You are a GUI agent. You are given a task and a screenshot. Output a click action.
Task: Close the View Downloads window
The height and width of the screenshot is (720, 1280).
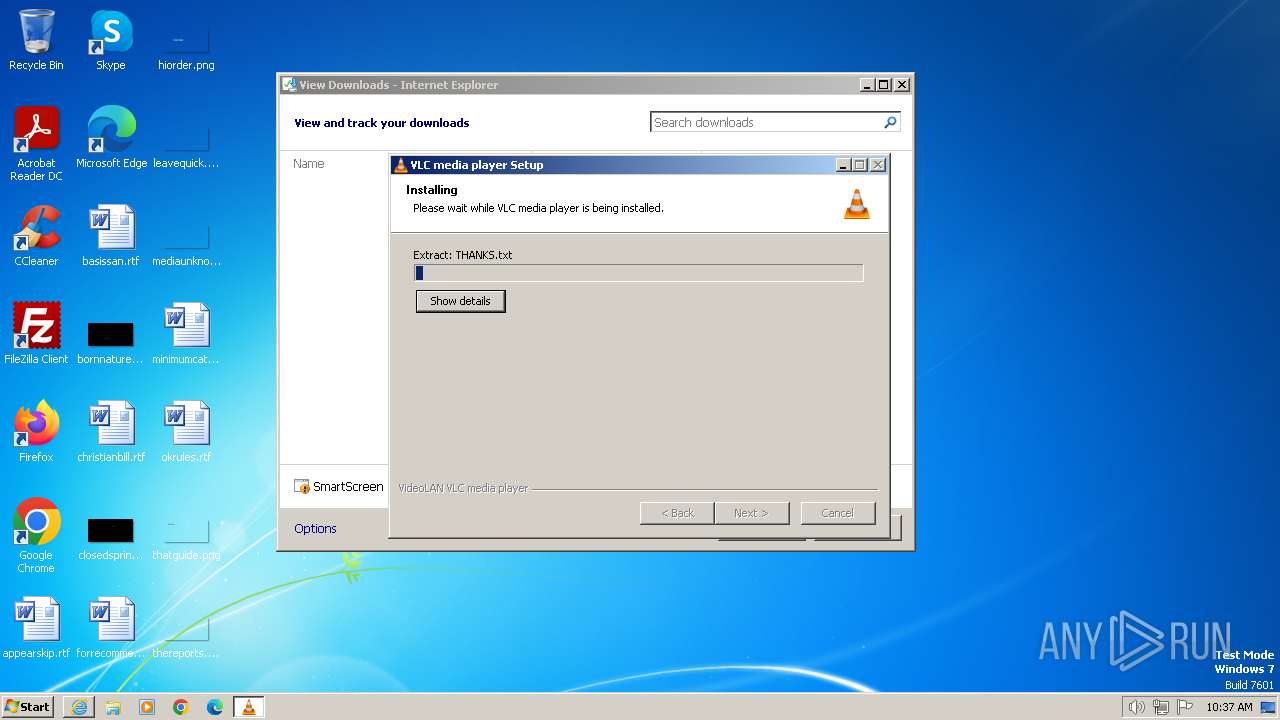coord(901,85)
